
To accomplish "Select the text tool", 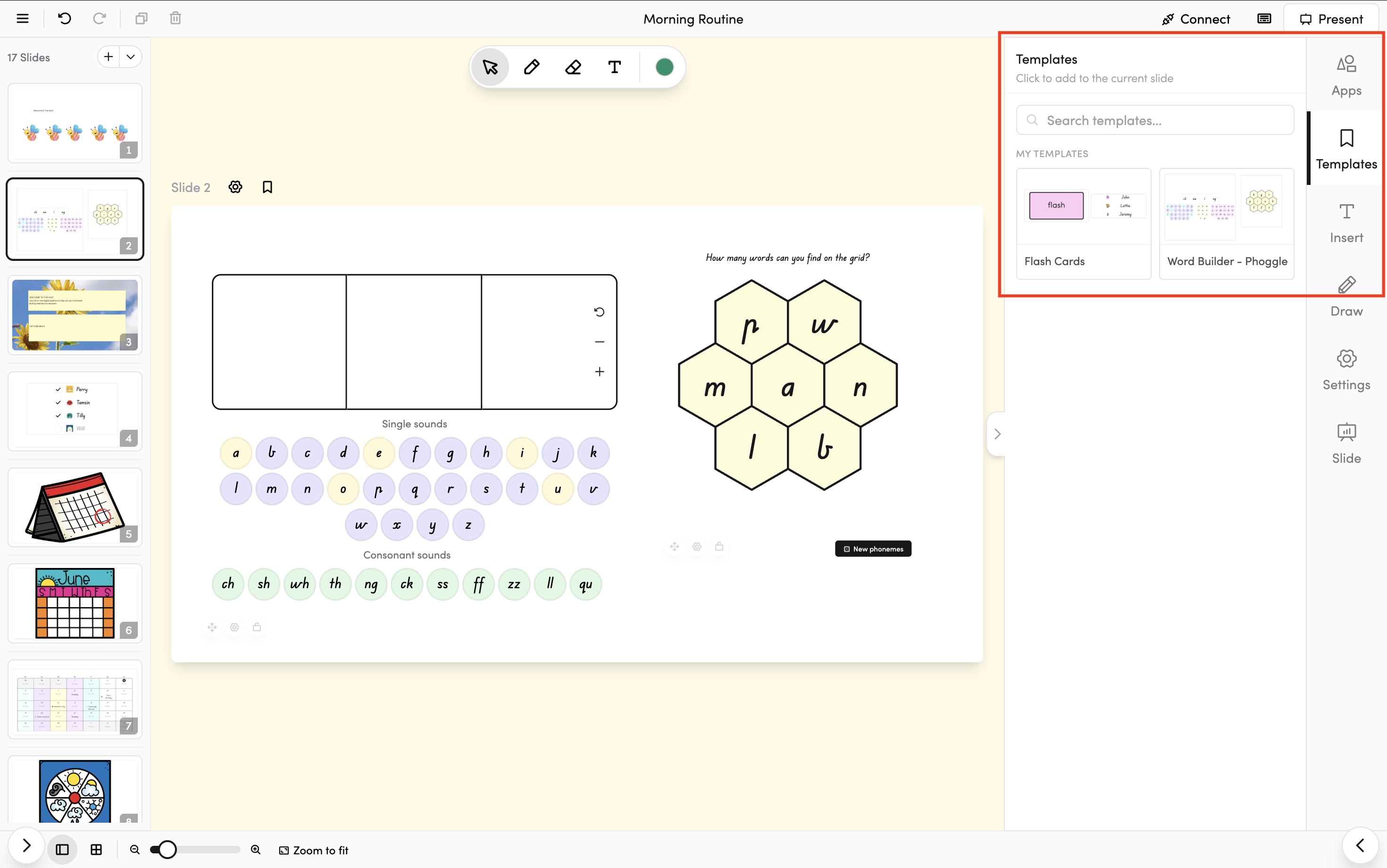I will click(x=614, y=67).
